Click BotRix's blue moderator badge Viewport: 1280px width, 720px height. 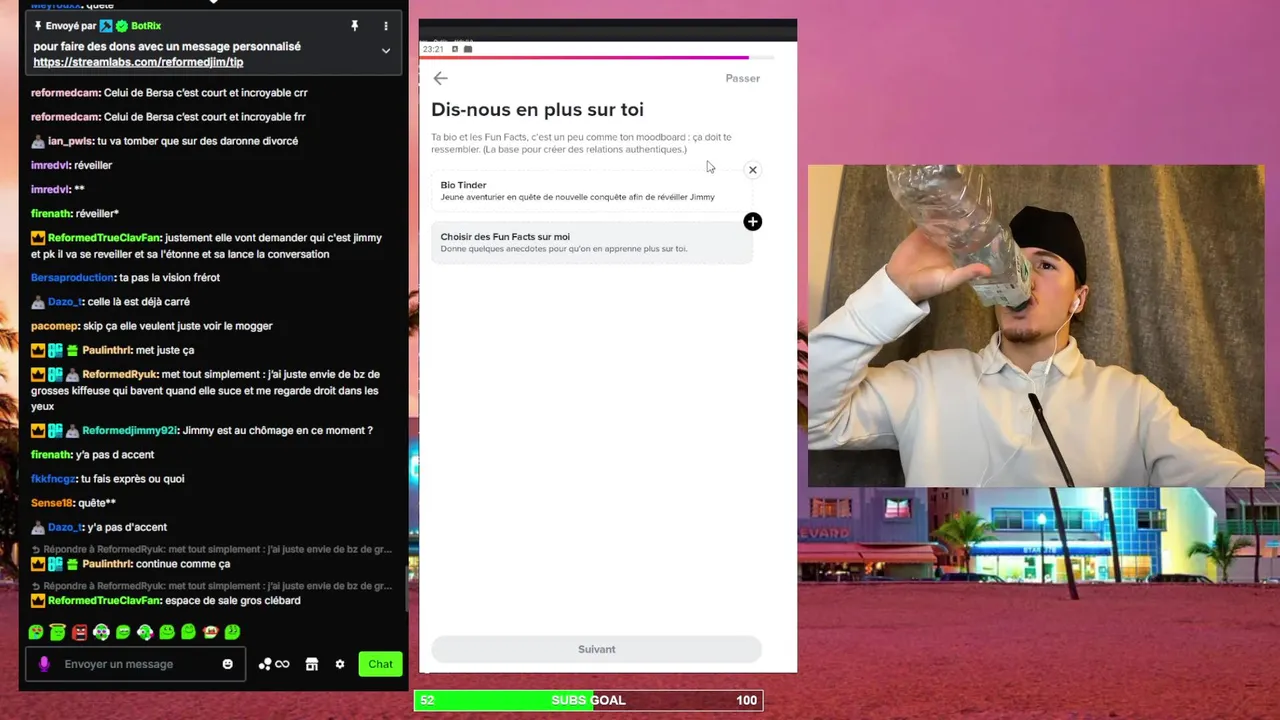(x=106, y=26)
